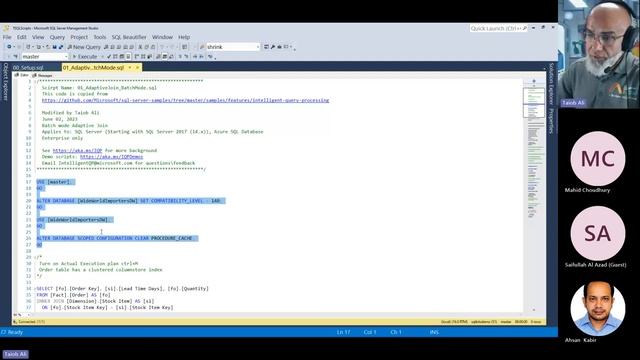Open the aka.ms/IQPDemos link
The height and width of the screenshot is (360, 640).
click(x=111, y=157)
